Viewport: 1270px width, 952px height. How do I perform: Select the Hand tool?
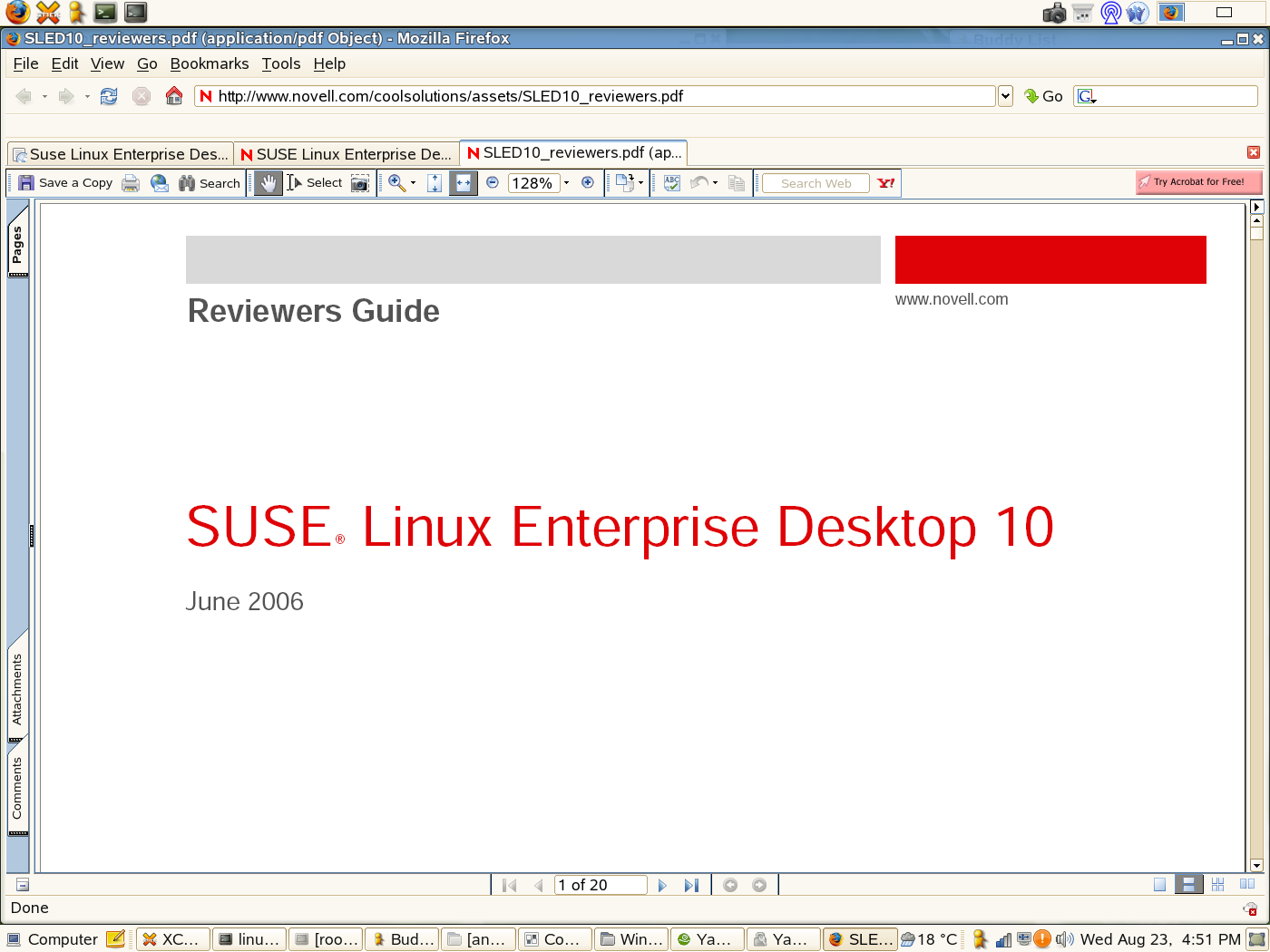pyautogui.click(x=268, y=183)
